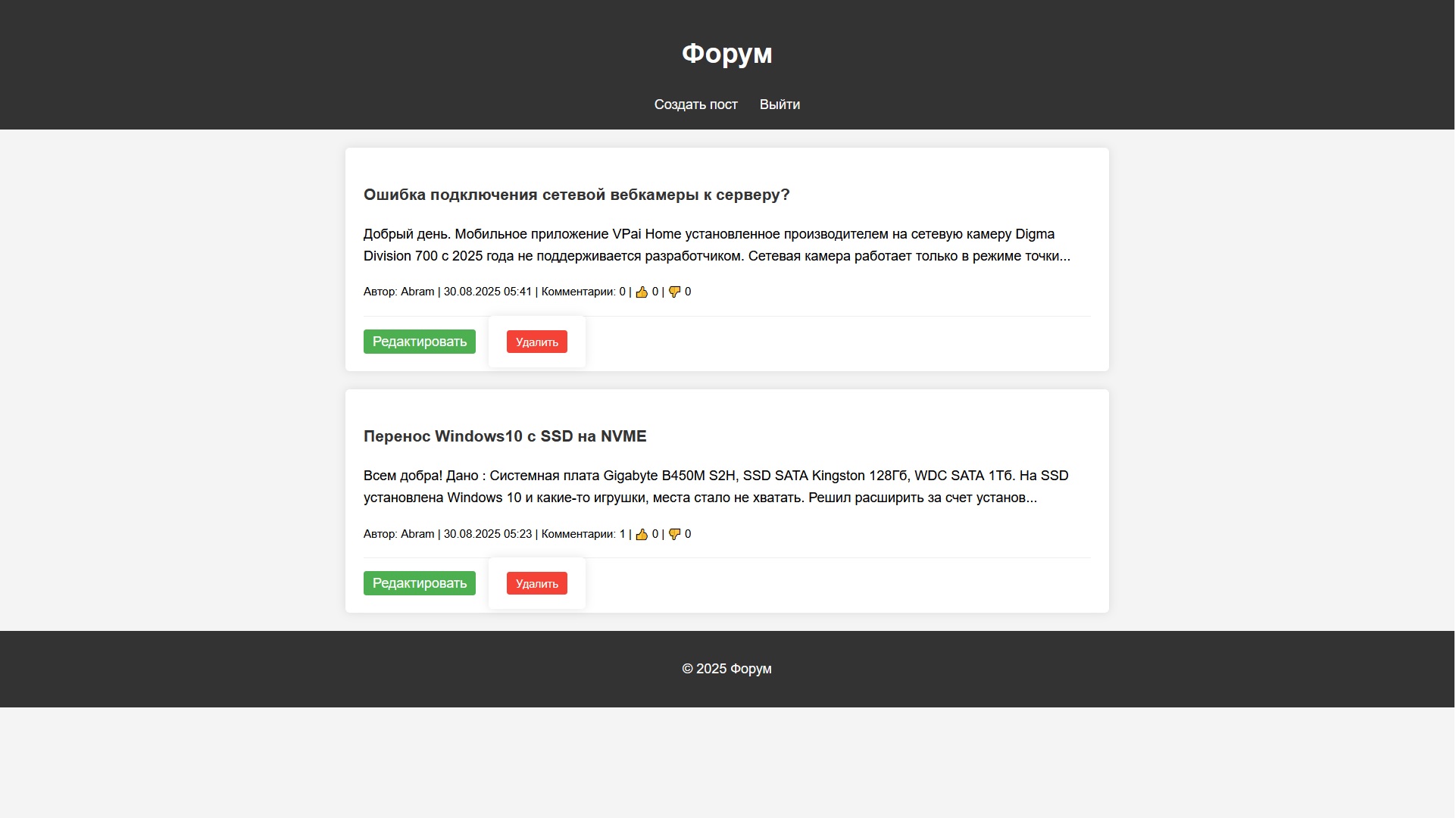Edit the 'Перенос Windows10 с SSD' post
Image resolution: width=1456 pixels, height=818 pixels.
click(419, 583)
